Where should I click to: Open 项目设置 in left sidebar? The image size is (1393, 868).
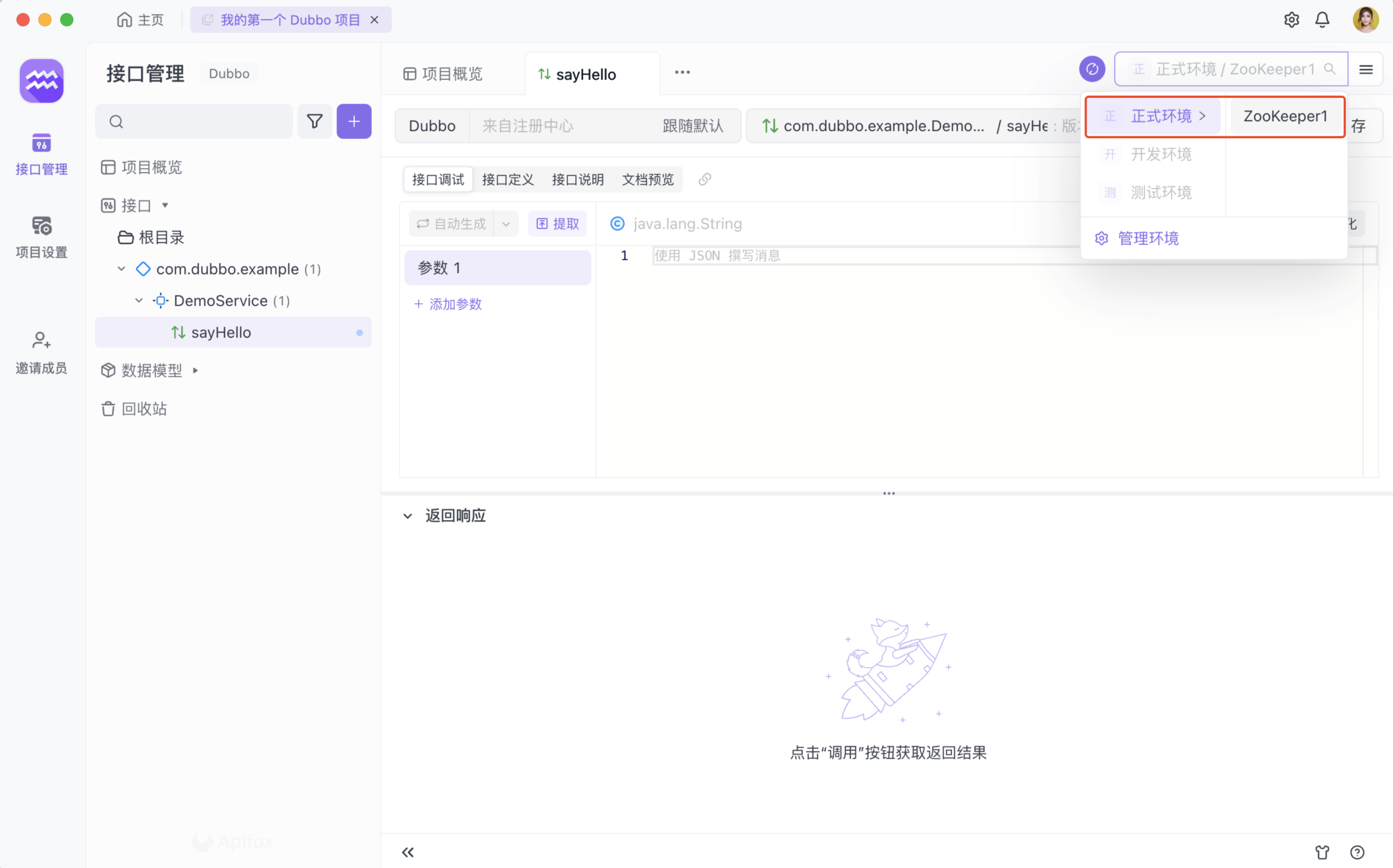(x=41, y=237)
